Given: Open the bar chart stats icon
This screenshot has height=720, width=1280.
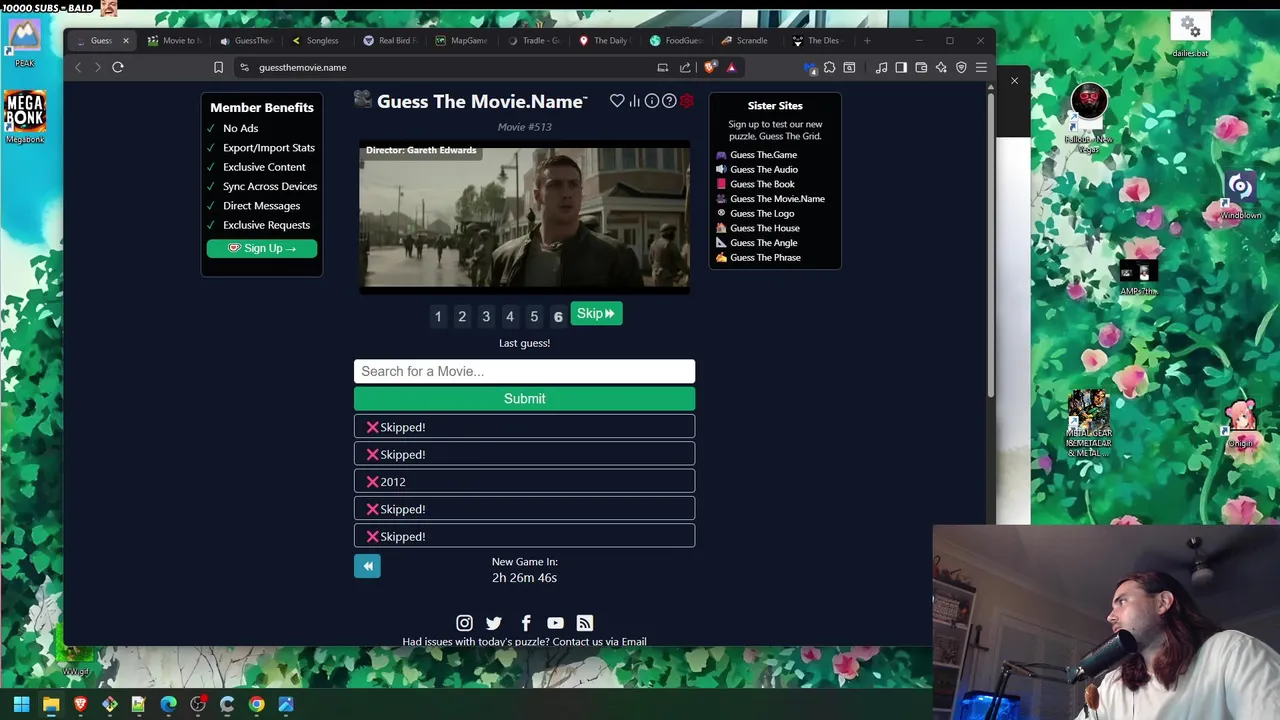Looking at the screenshot, I should pos(635,101).
